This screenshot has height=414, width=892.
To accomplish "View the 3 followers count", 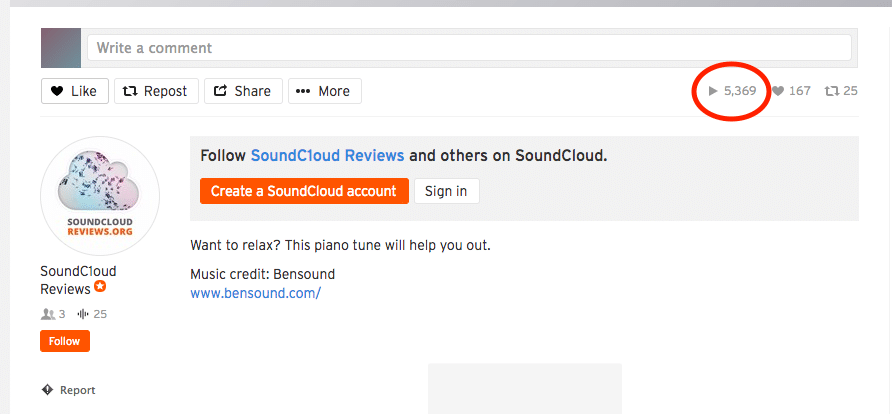I will click(x=53, y=314).
